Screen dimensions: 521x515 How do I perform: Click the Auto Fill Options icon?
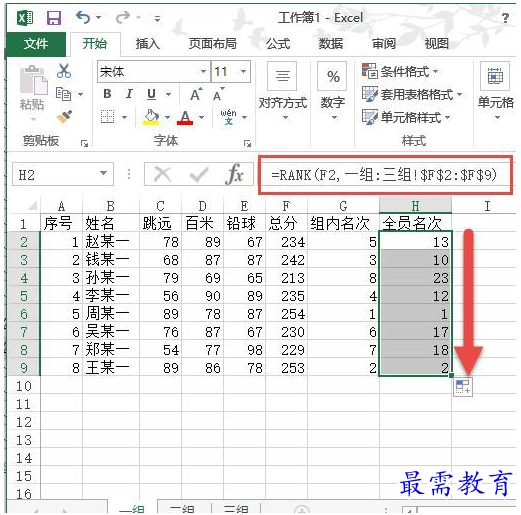(x=463, y=387)
